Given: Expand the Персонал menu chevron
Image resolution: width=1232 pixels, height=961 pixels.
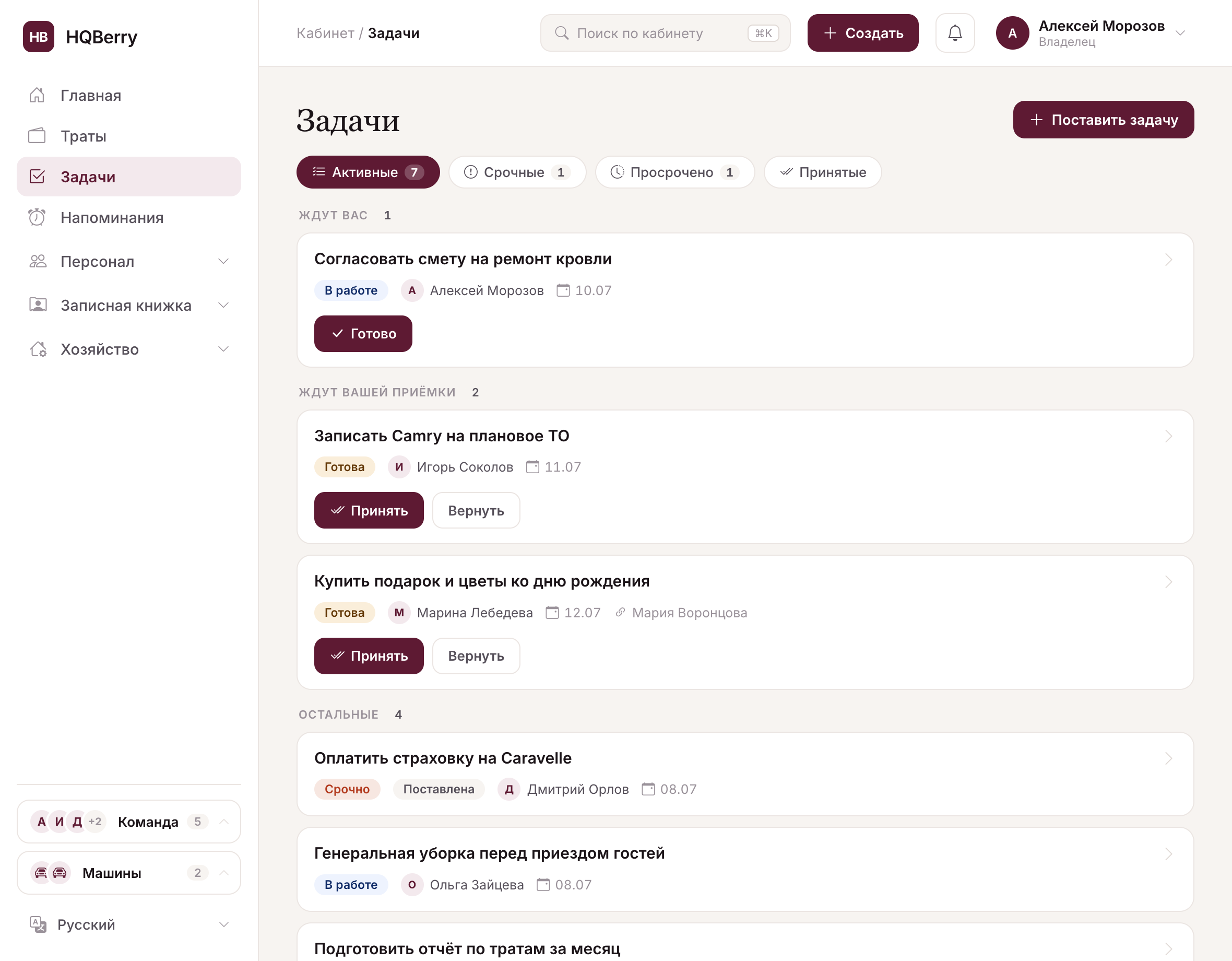Looking at the screenshot, I should tap(223, 261).
